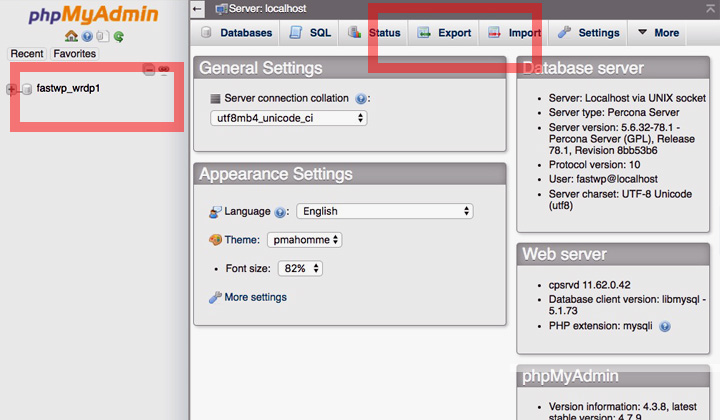The height and width of the screenshot is (420, 720).
Task: Click the Settings wrench icon
Action: pos(564,32)
